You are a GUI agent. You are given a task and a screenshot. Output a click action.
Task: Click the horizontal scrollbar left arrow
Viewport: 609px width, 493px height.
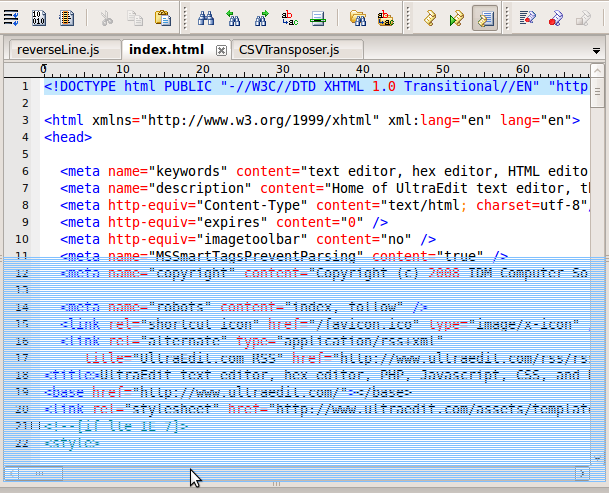pyautogui.click(x=12, y=473)
